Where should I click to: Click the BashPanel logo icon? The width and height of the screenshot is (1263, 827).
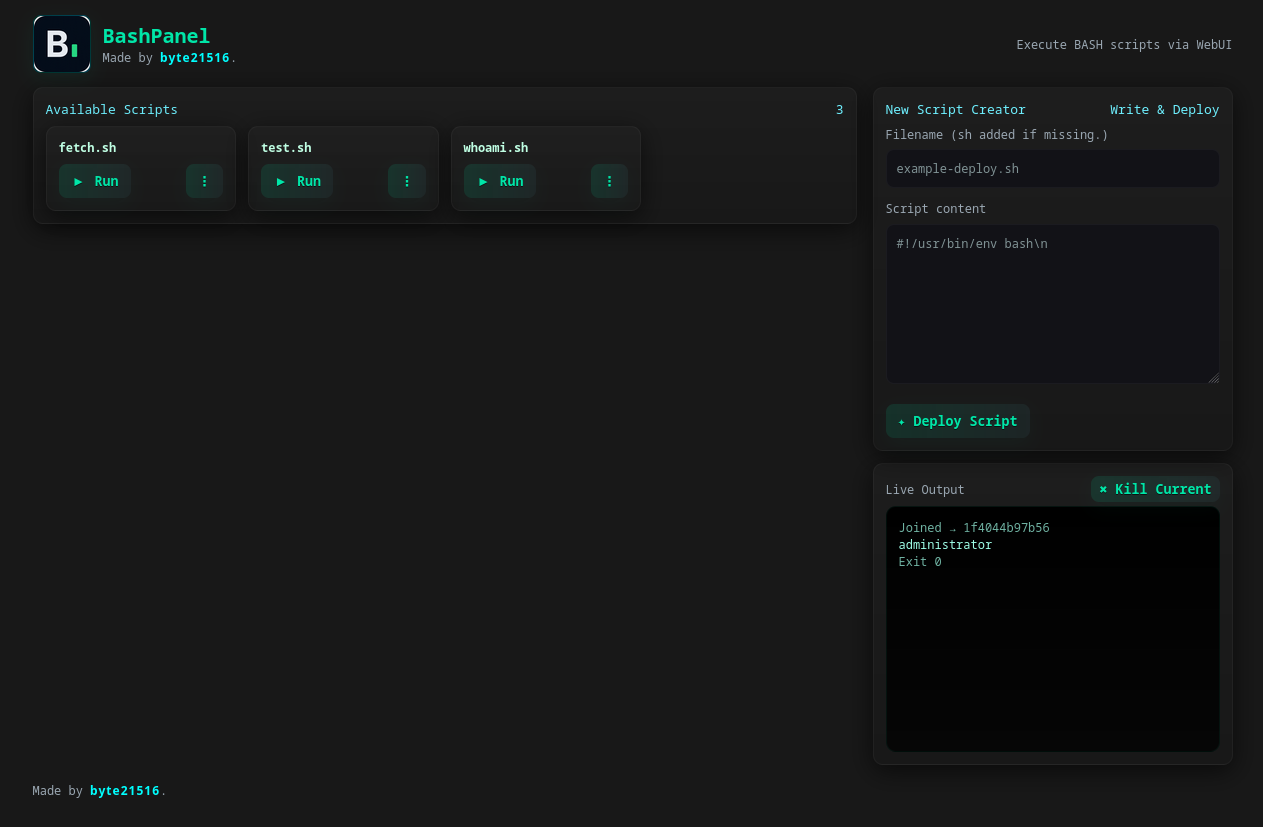[62, 44]
